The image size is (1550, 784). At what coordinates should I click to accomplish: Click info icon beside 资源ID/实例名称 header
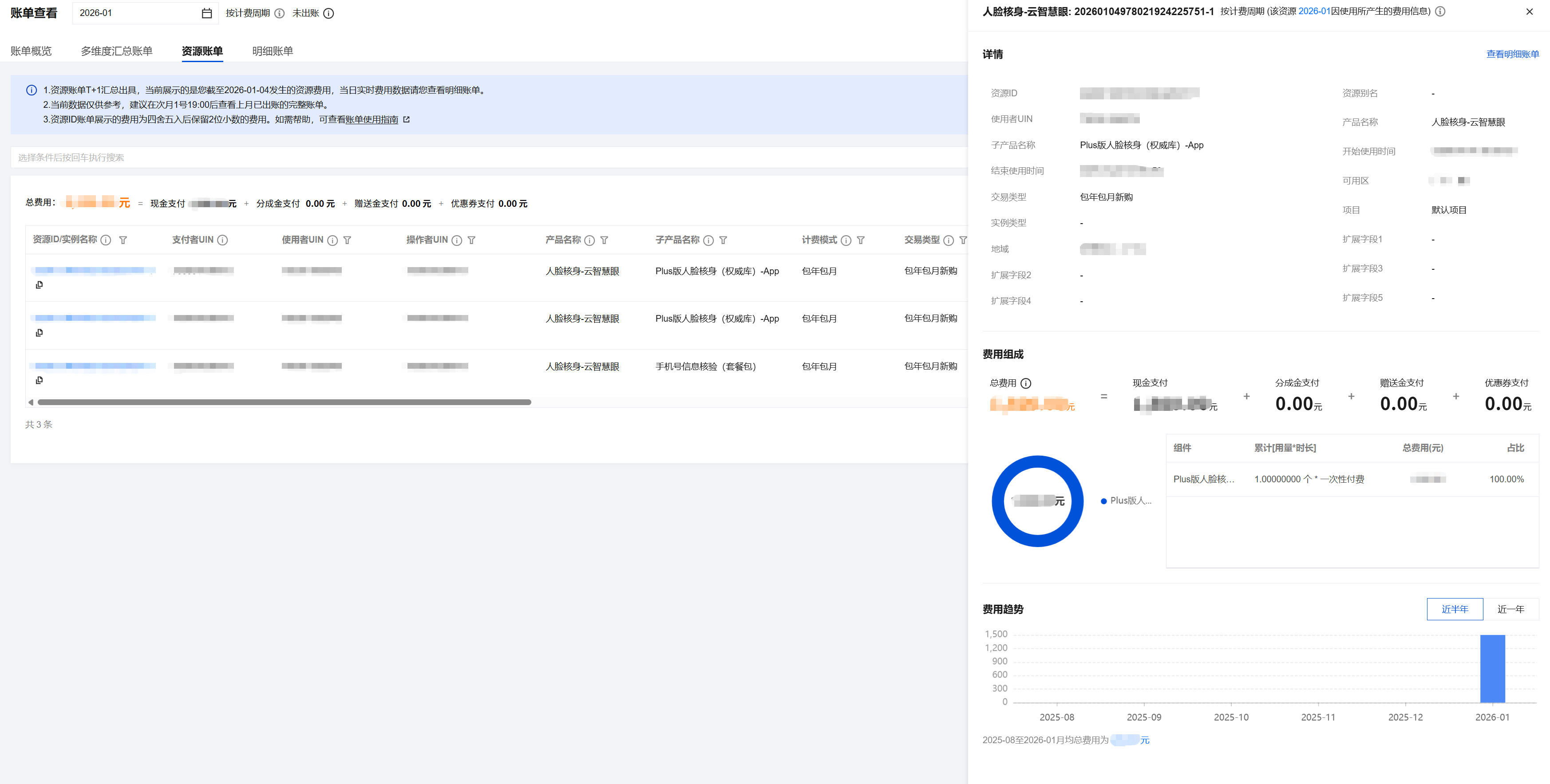coord(106,240)
